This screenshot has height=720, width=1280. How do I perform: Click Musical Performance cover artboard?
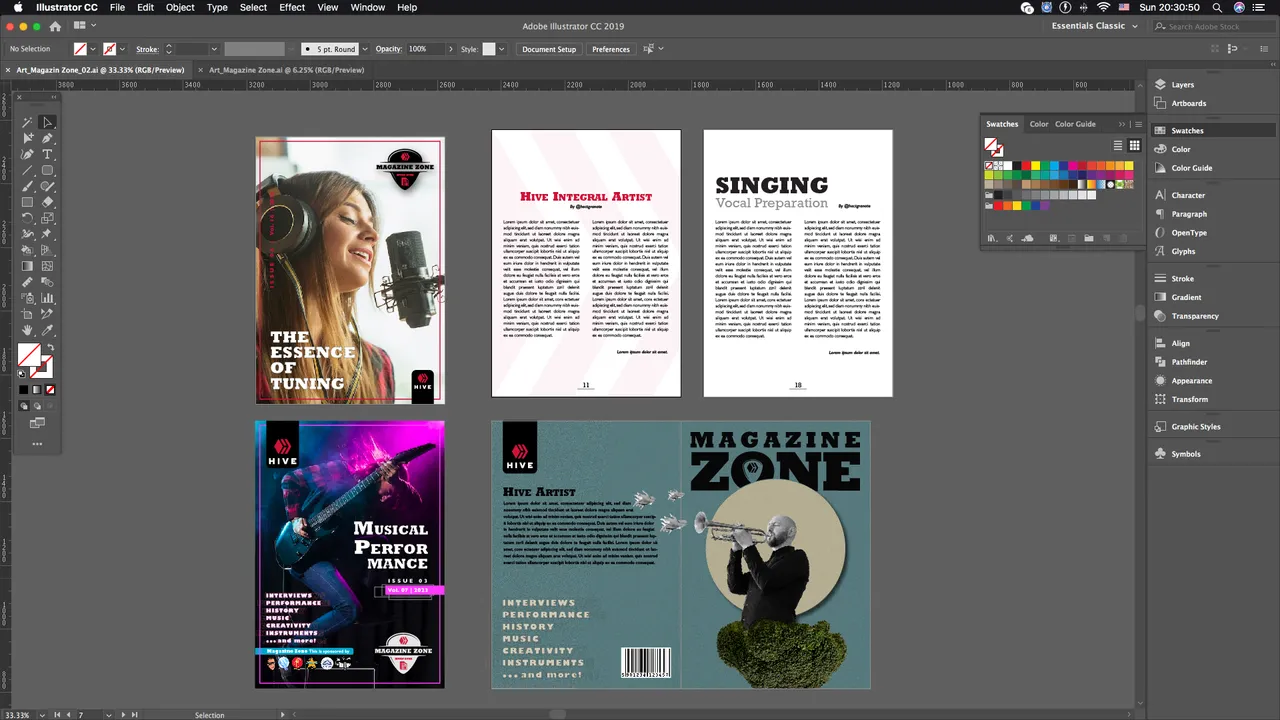tap(350, 554)
